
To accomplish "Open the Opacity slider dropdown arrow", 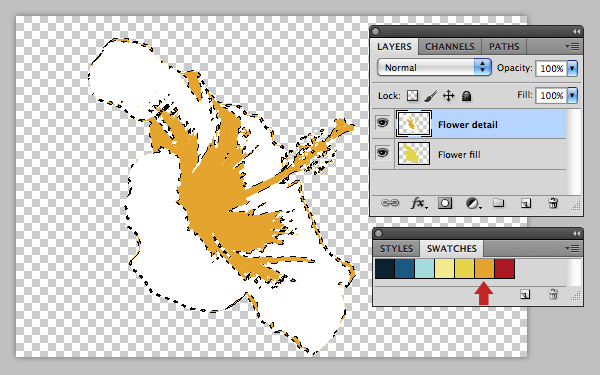I will tap(572, 68).
